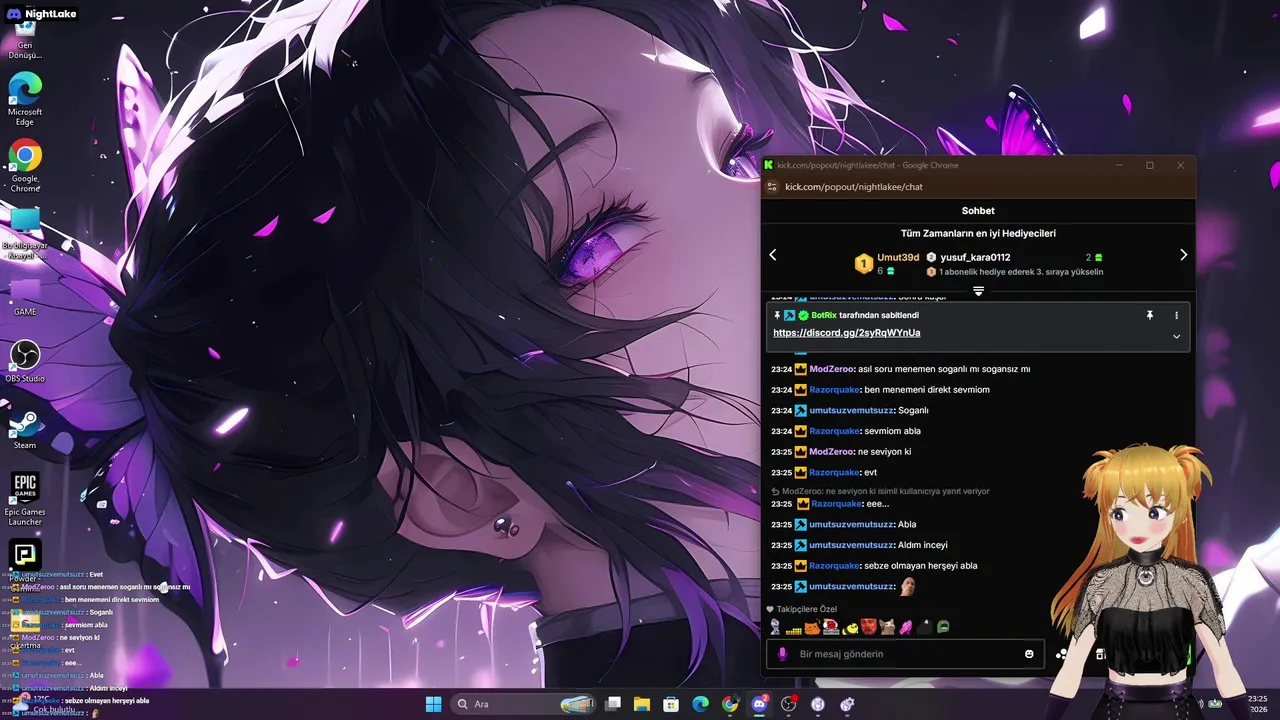This screenshot has height=720, width=1280.
Task: Open the 'Bu bilgisayar' desktop shortcut
Action: (x=25, y=232)
